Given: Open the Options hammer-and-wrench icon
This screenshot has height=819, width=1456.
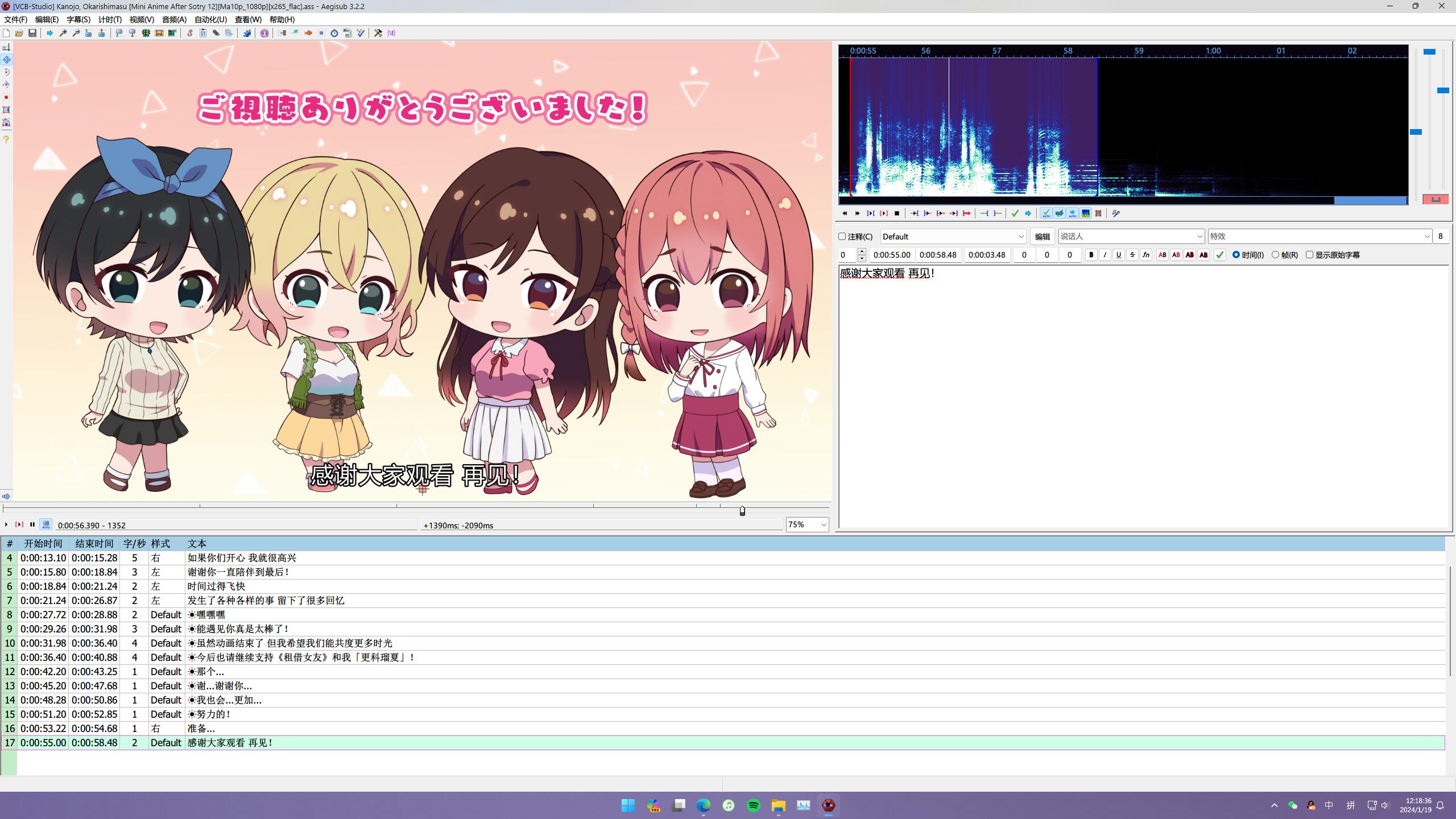Looking at the screenshot, I should [x=378, y=33].
